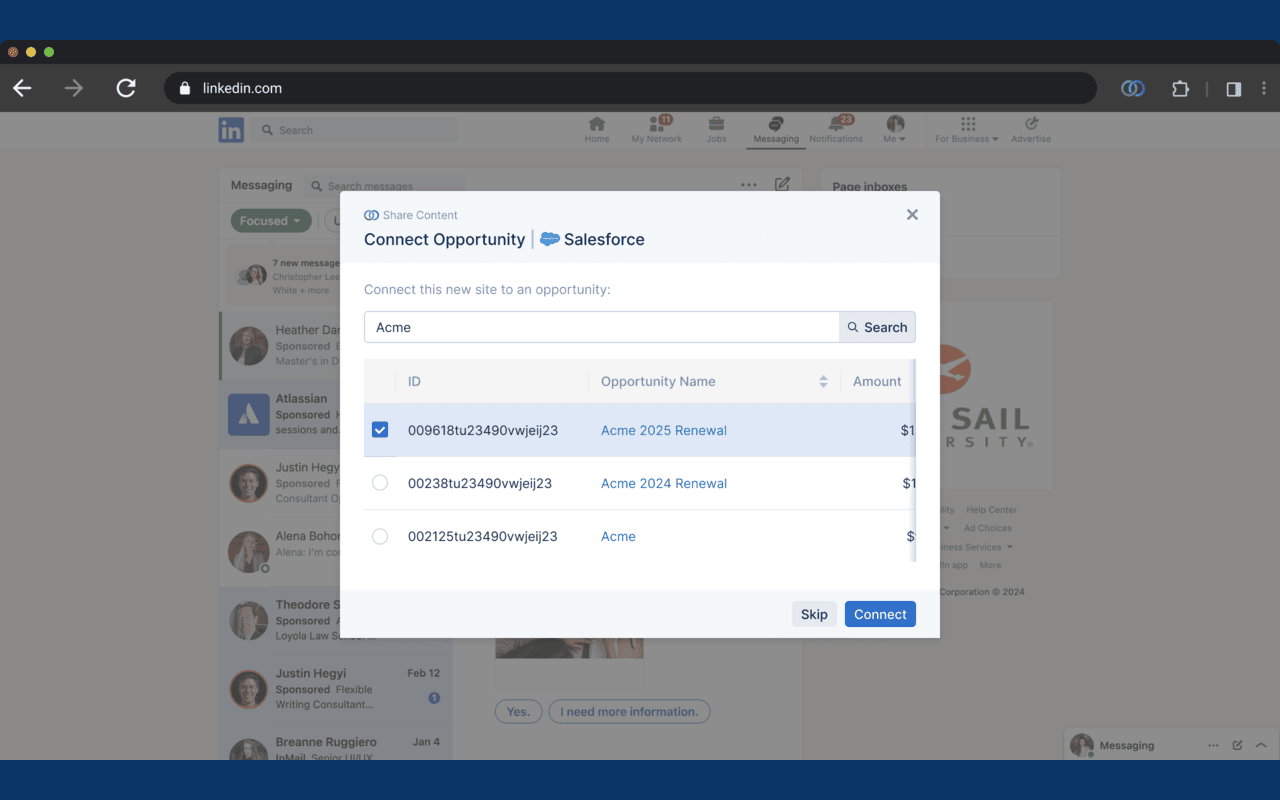This screenshot has width=1280, height=800.
Task: Click the linkedin.com address bar
Action: pyautogui.click(x=630, y=88)
